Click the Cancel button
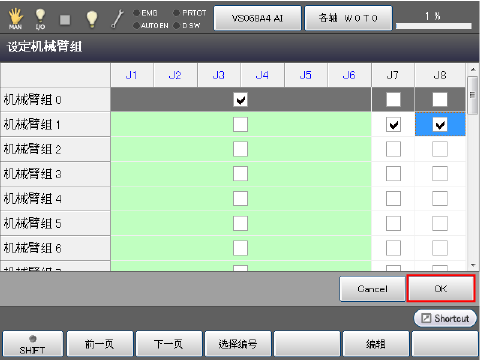The image size is (480, 360). (372, 289)
